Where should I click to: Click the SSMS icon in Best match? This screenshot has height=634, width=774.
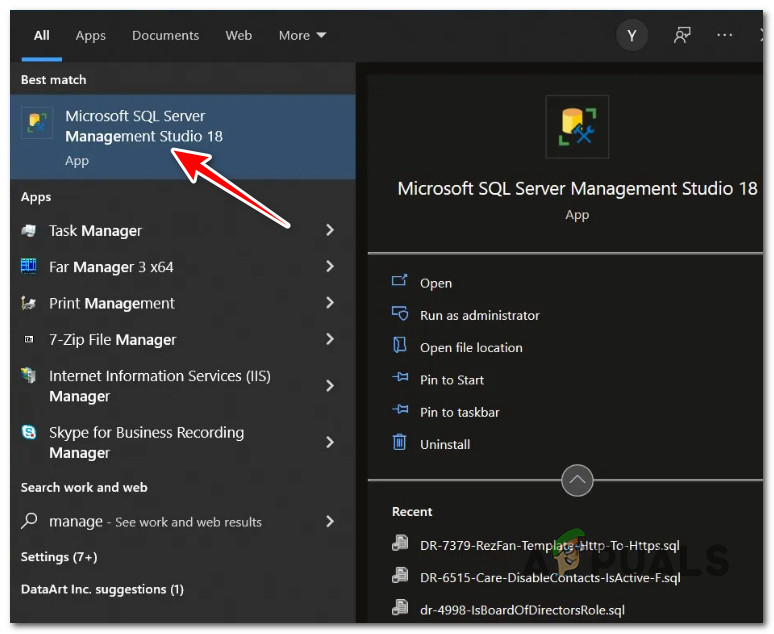(38, 122)
